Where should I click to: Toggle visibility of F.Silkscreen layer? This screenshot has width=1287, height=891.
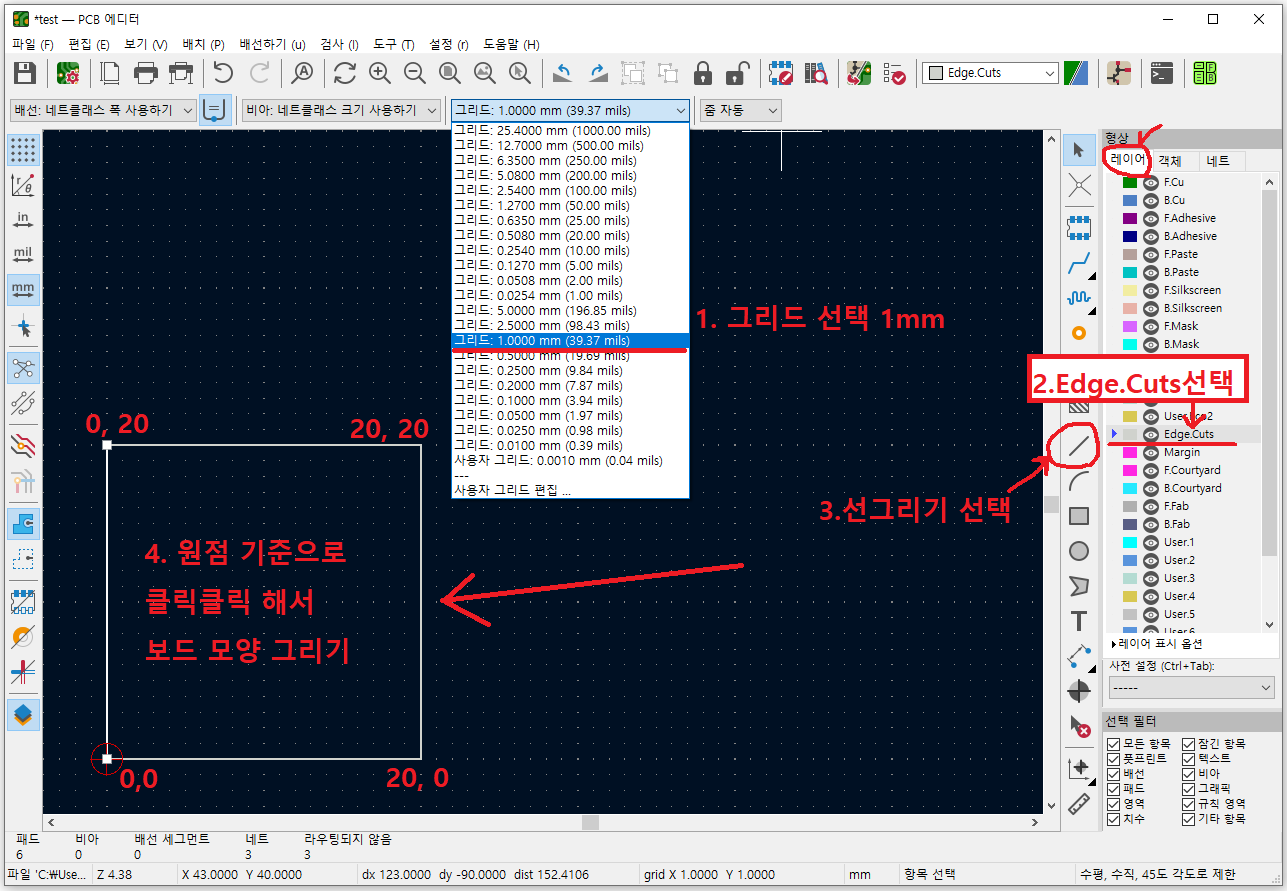click(1150, 290)
